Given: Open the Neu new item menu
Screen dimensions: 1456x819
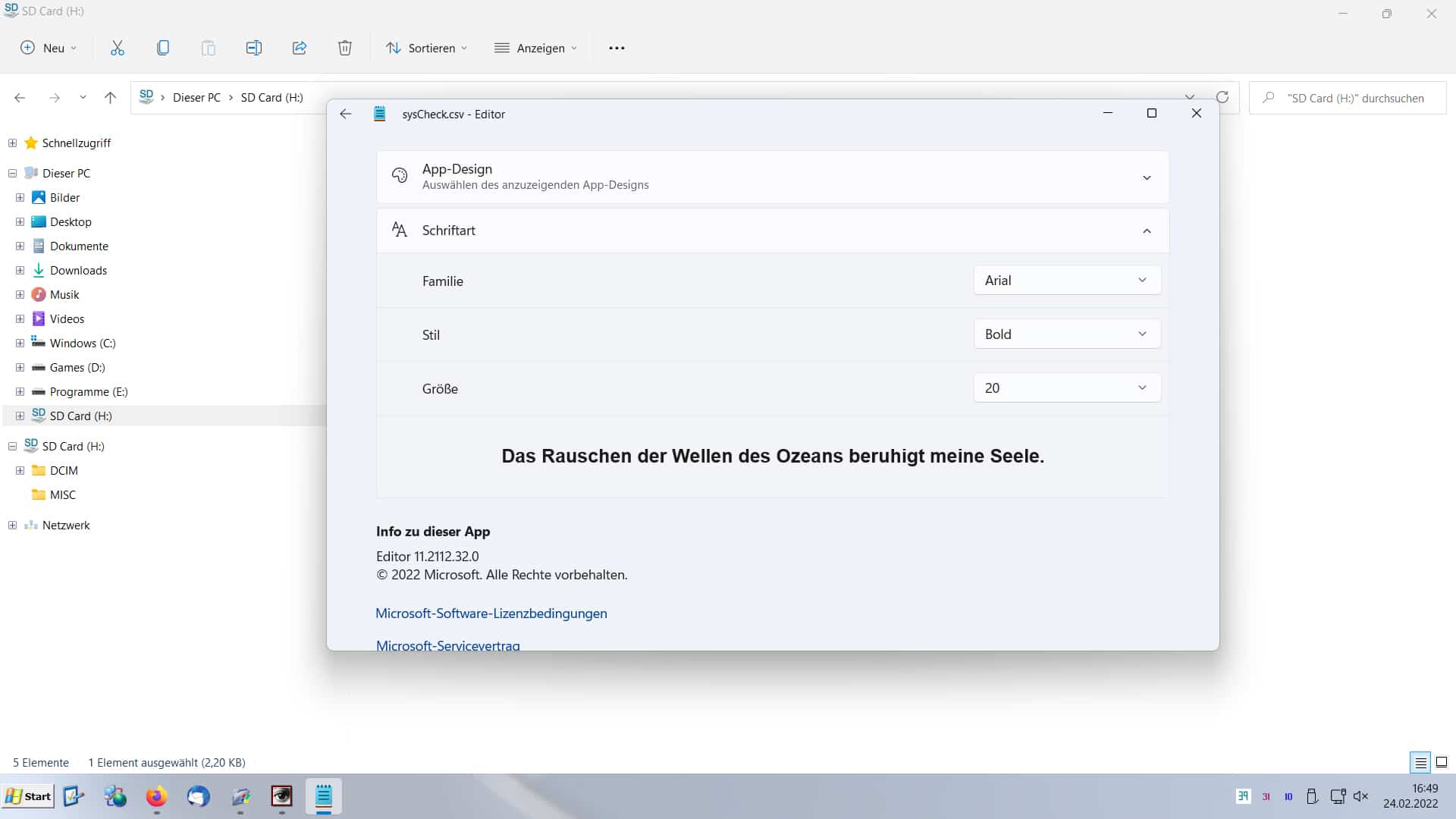Looking at the screenshot, I should [49, 48].
